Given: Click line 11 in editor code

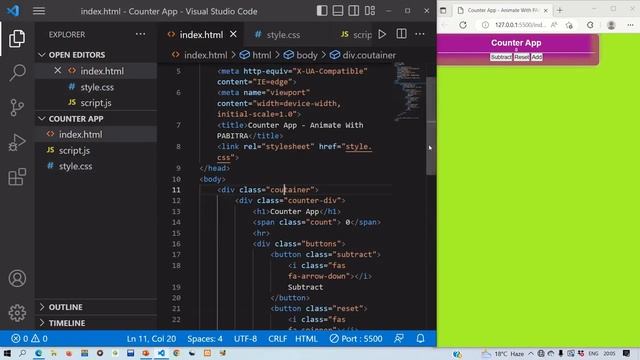Looking at the screenshot, I should pyautogui.click(x=268, y=190).
